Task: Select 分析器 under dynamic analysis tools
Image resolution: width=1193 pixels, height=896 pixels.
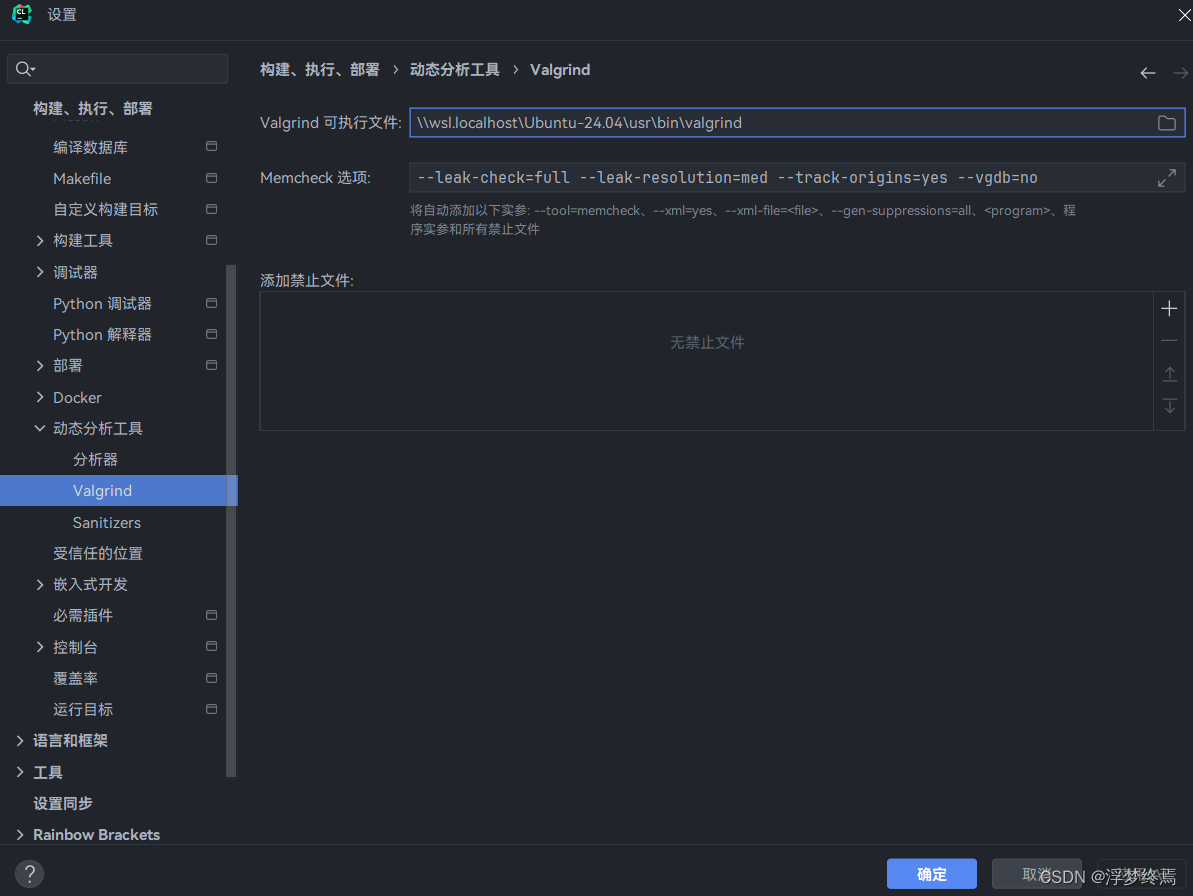Action: click(95, 459)
